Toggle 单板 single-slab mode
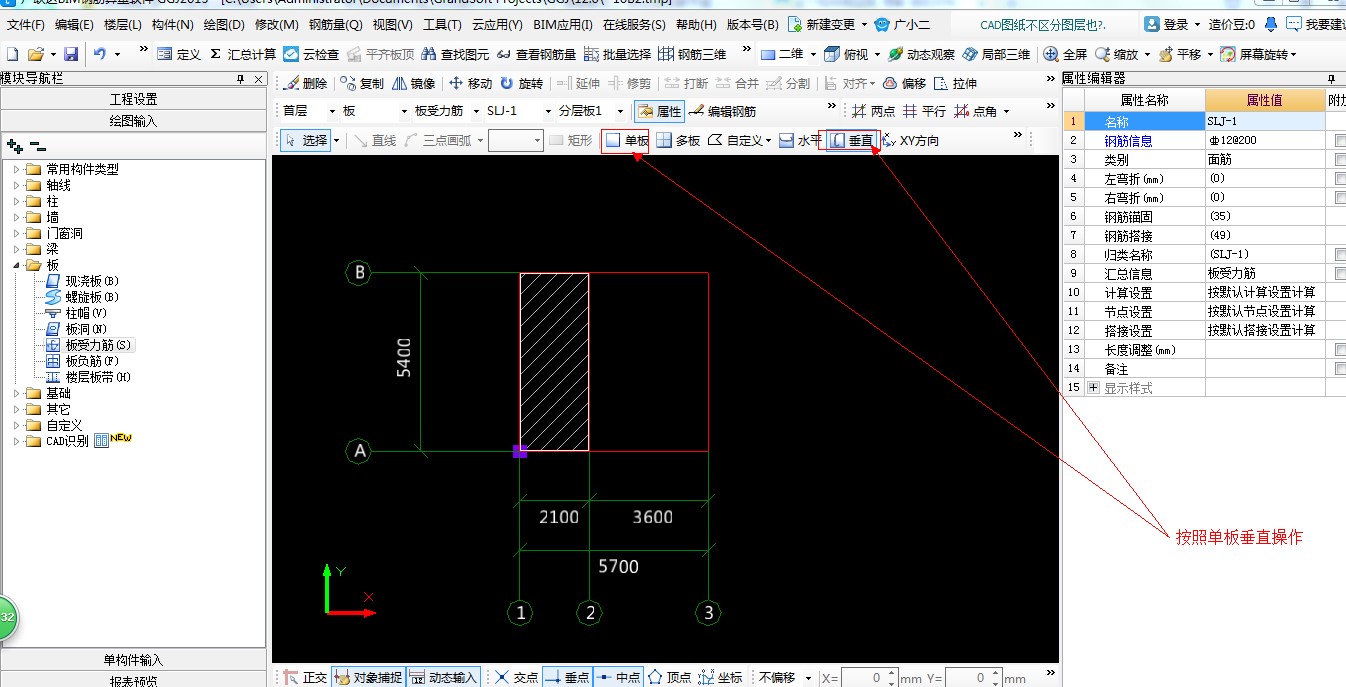1346x687 pixels. [627, 141]
